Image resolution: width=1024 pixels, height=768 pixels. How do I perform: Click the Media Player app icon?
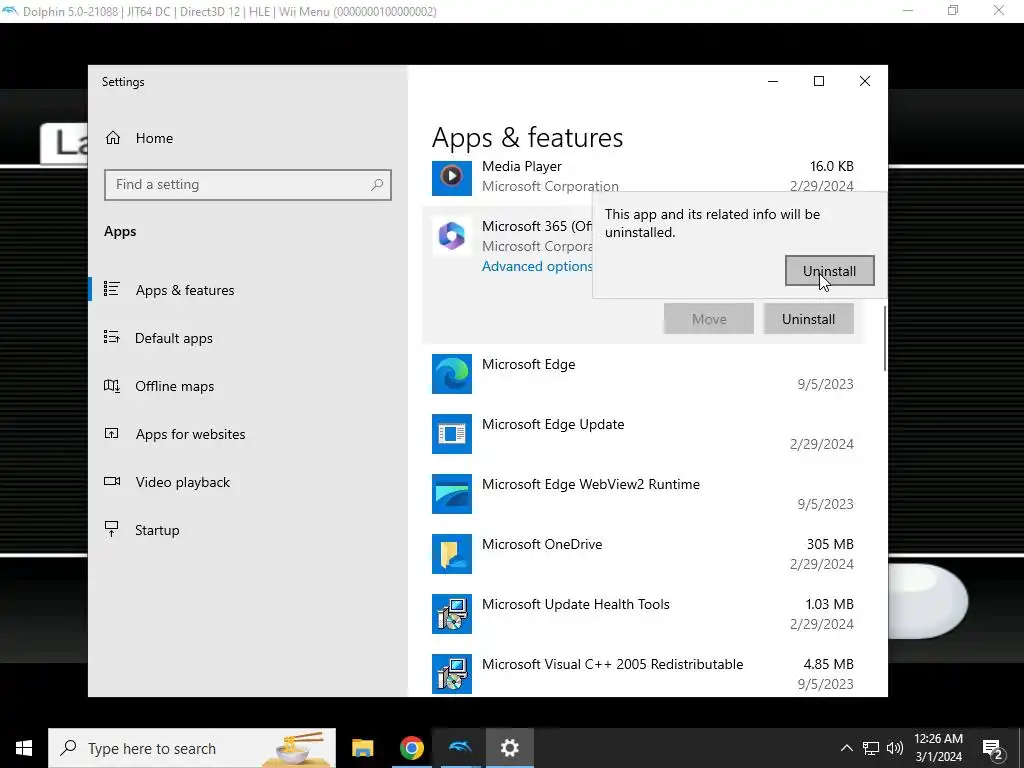(451, 176)
